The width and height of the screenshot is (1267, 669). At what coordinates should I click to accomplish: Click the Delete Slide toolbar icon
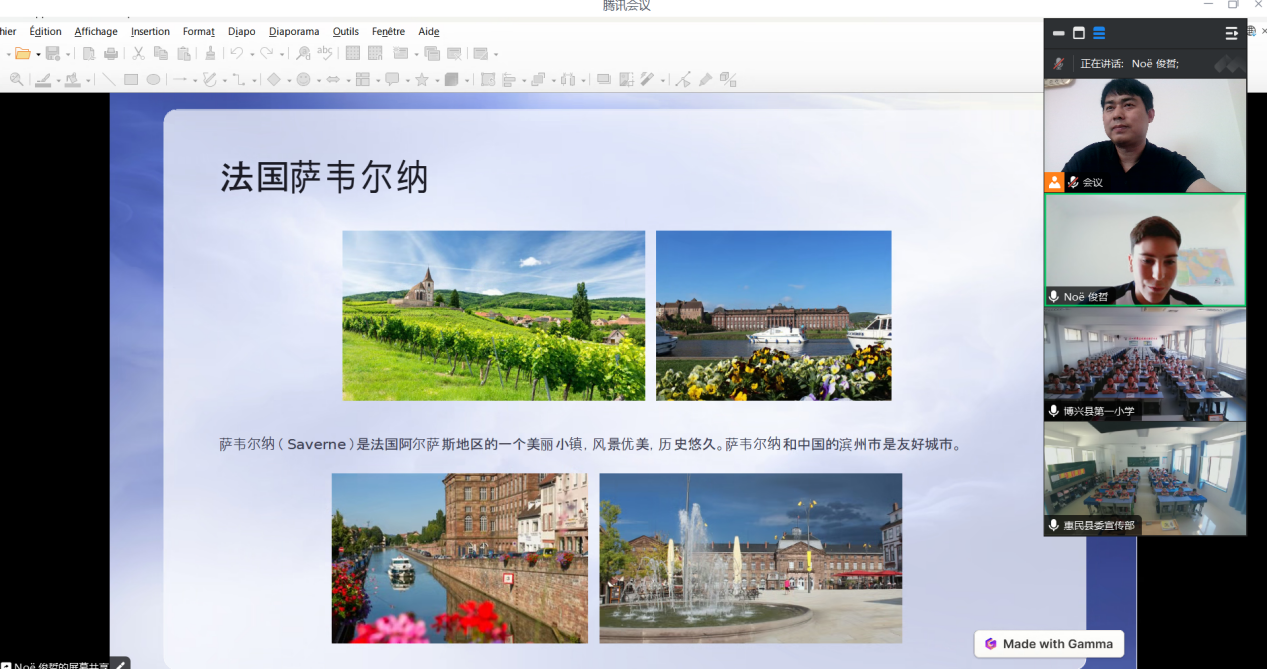(x=455, y=53)
